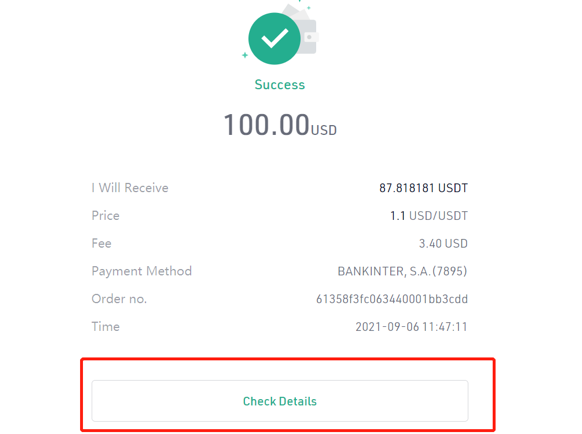Viewport: 582px width, 434px height.
Task: Select the Success status text
Action: pos(280,85)
